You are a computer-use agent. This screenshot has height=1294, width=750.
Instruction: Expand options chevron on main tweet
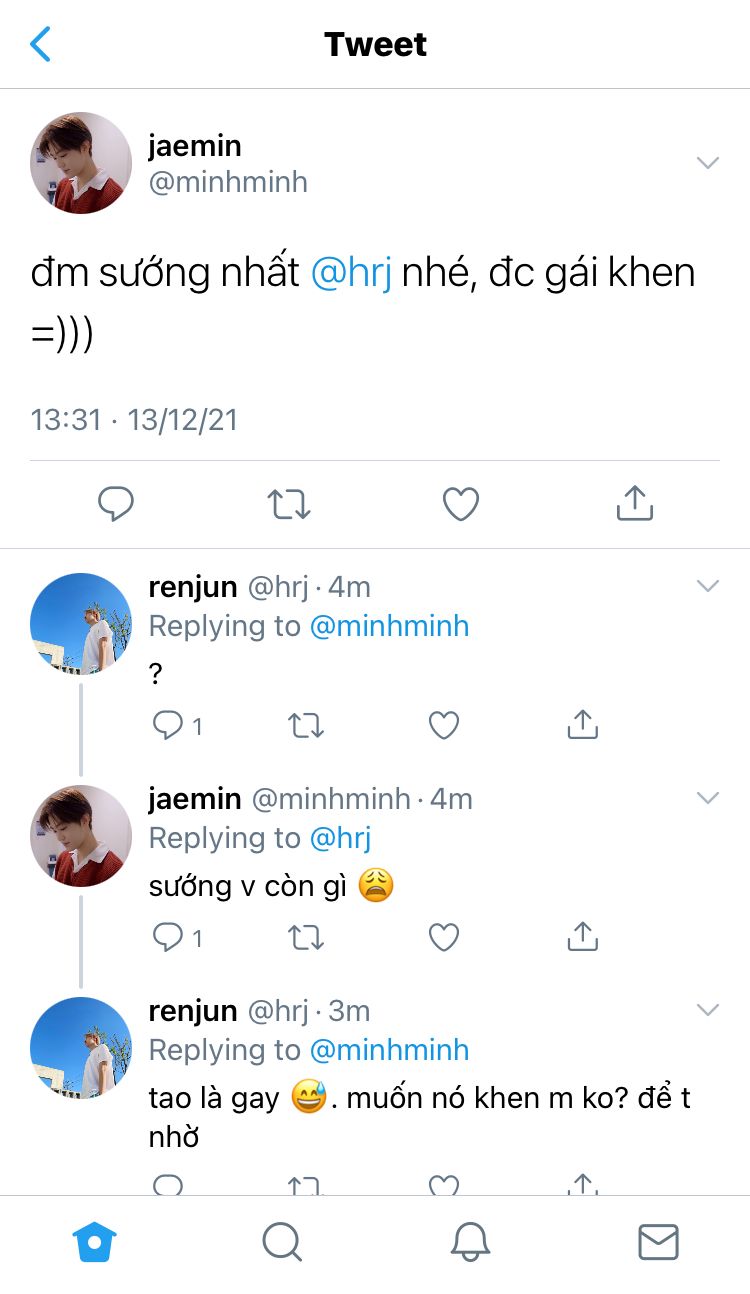pyautogui.click(x=707, y=163)
